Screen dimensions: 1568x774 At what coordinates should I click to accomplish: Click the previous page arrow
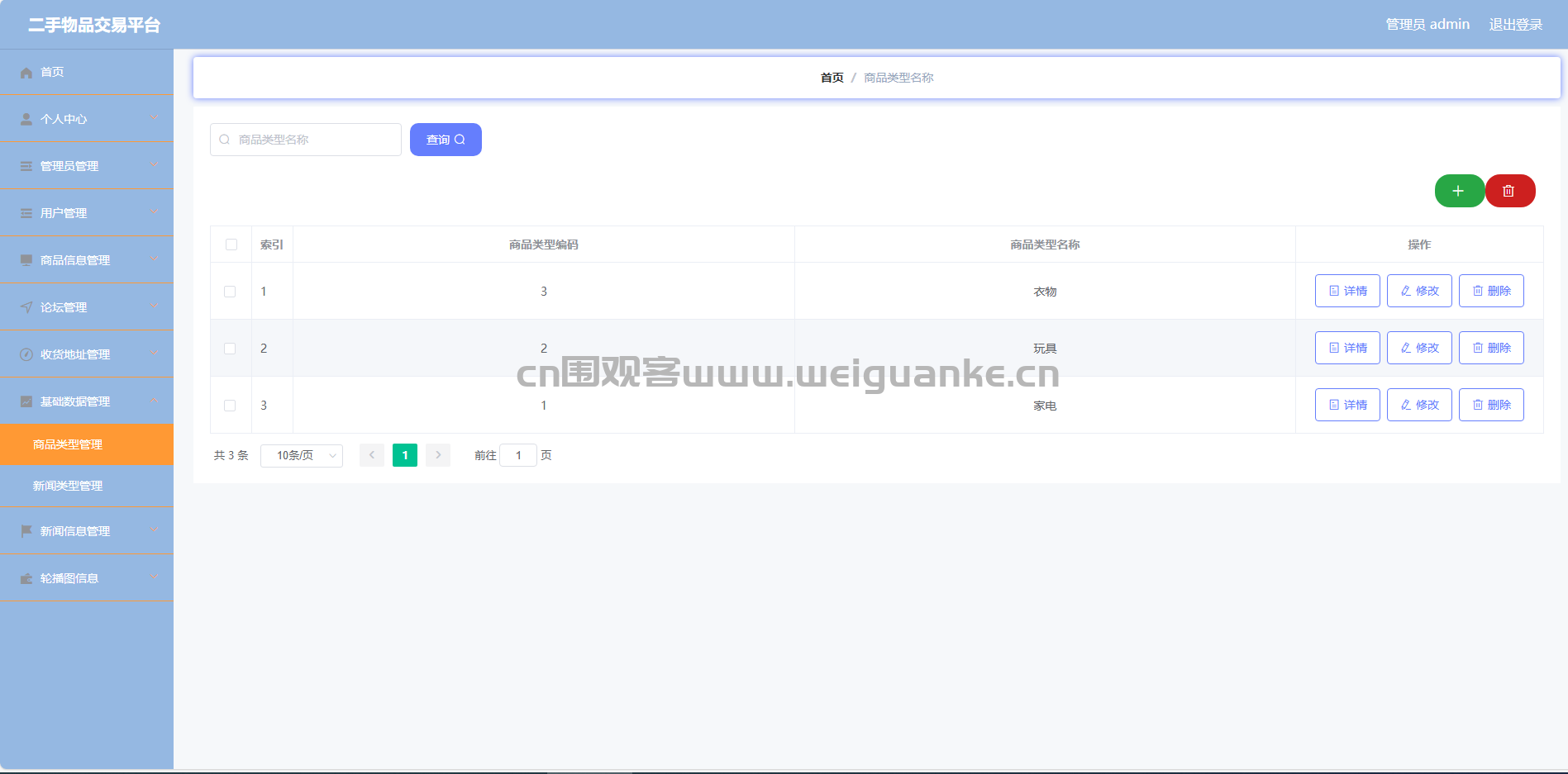(x=372, y=455)
